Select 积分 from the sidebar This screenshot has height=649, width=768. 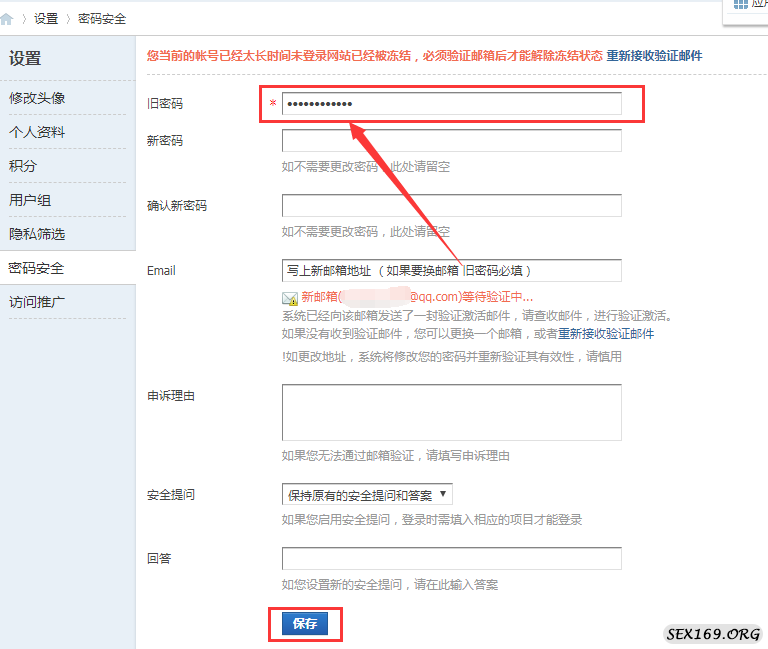point(23,166)
